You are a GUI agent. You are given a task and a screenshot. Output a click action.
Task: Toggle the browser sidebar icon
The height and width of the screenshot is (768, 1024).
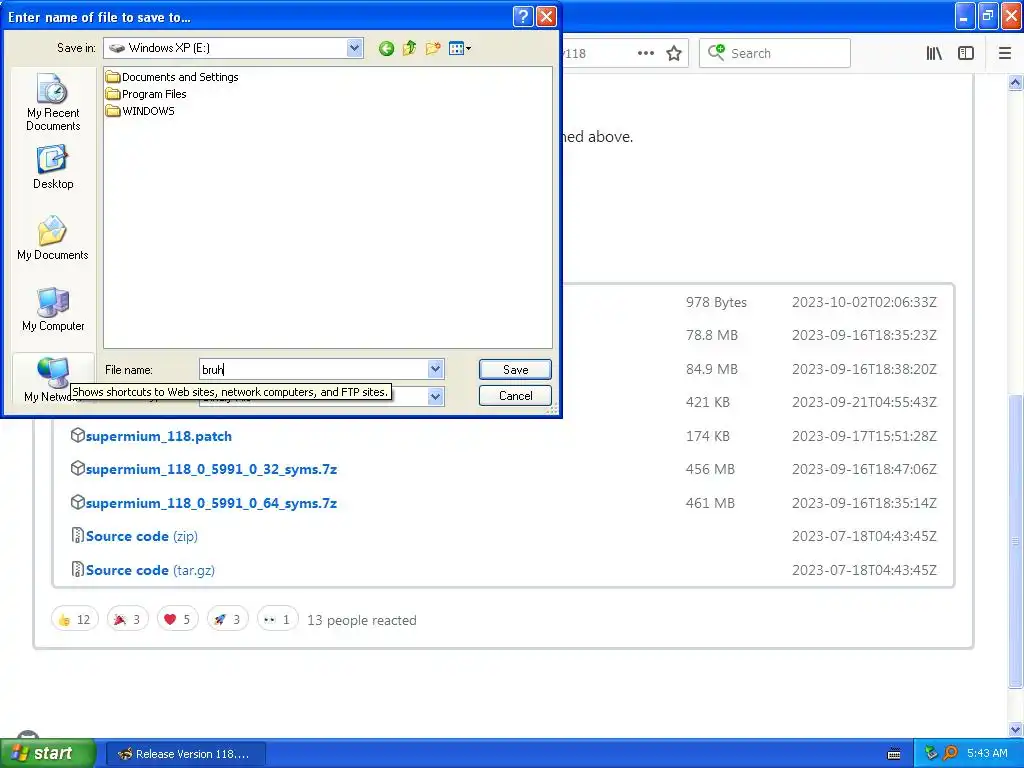point(966,54)
